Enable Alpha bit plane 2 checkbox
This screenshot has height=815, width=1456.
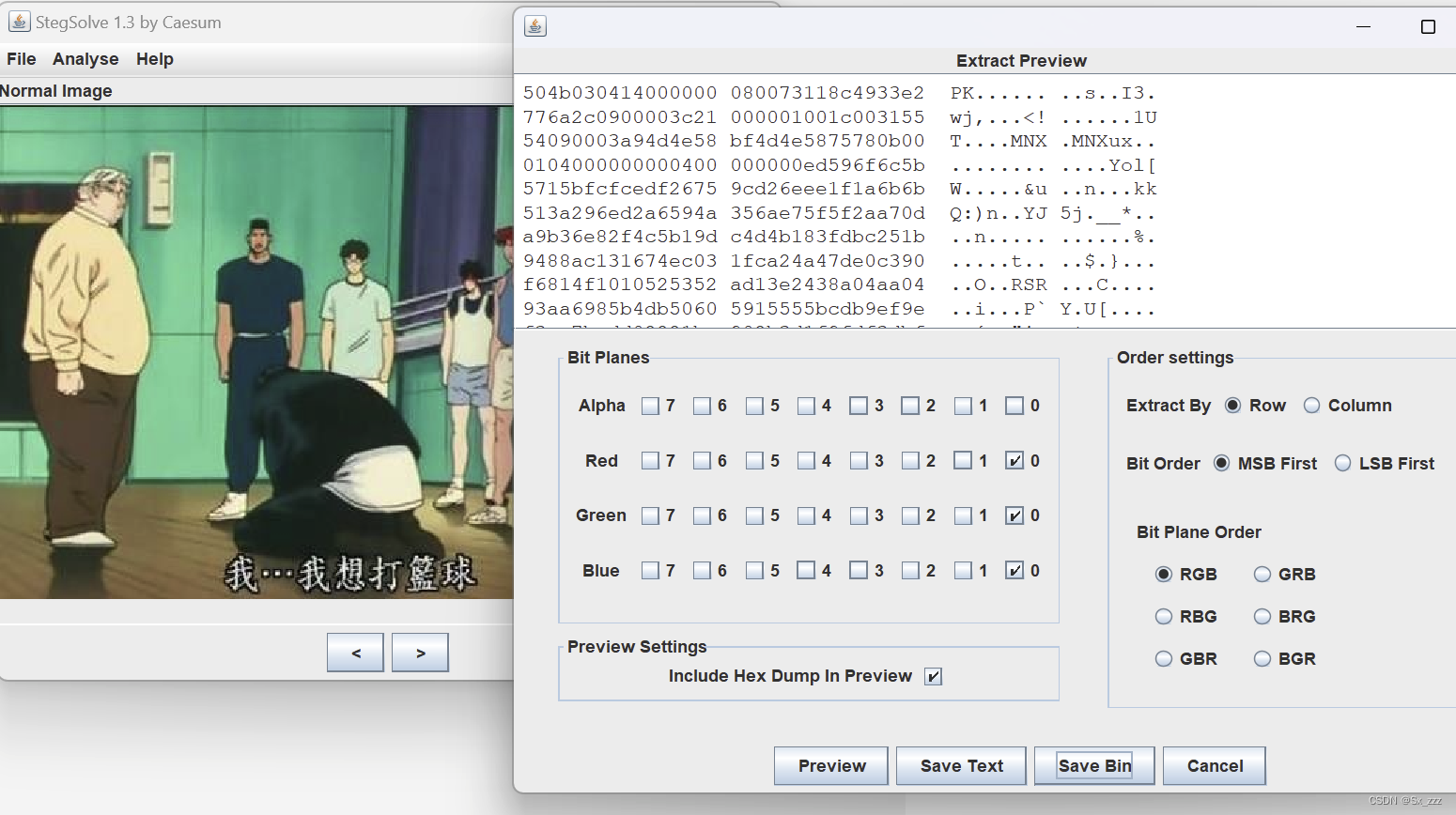[x=910, y=406]
